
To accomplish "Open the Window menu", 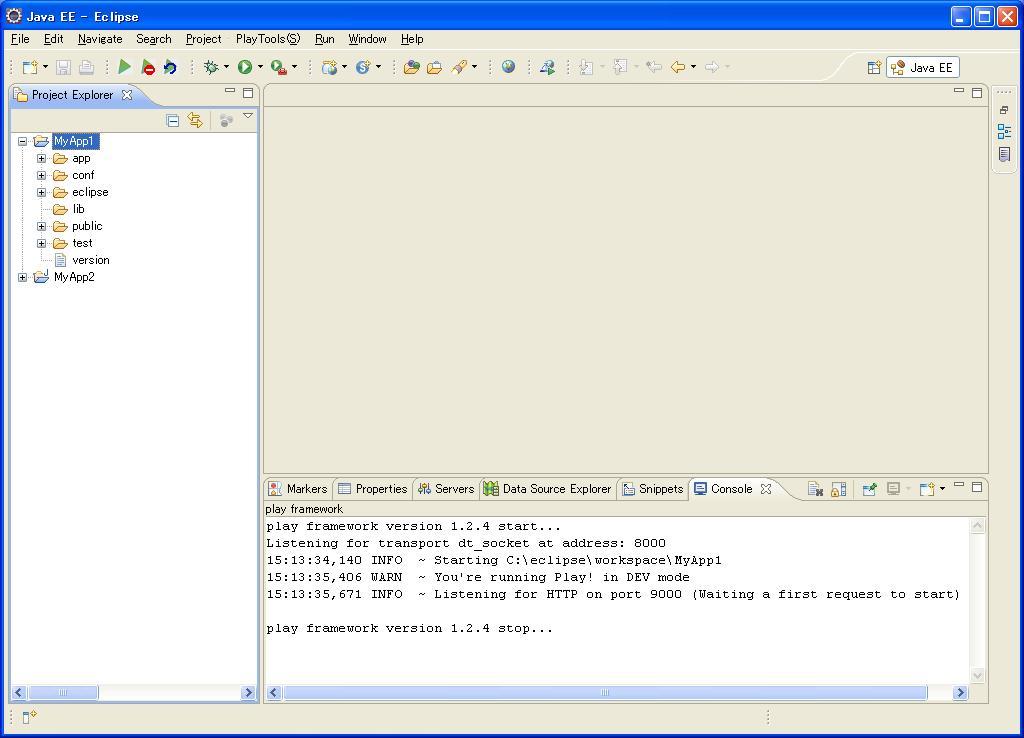I will (367, 39).
